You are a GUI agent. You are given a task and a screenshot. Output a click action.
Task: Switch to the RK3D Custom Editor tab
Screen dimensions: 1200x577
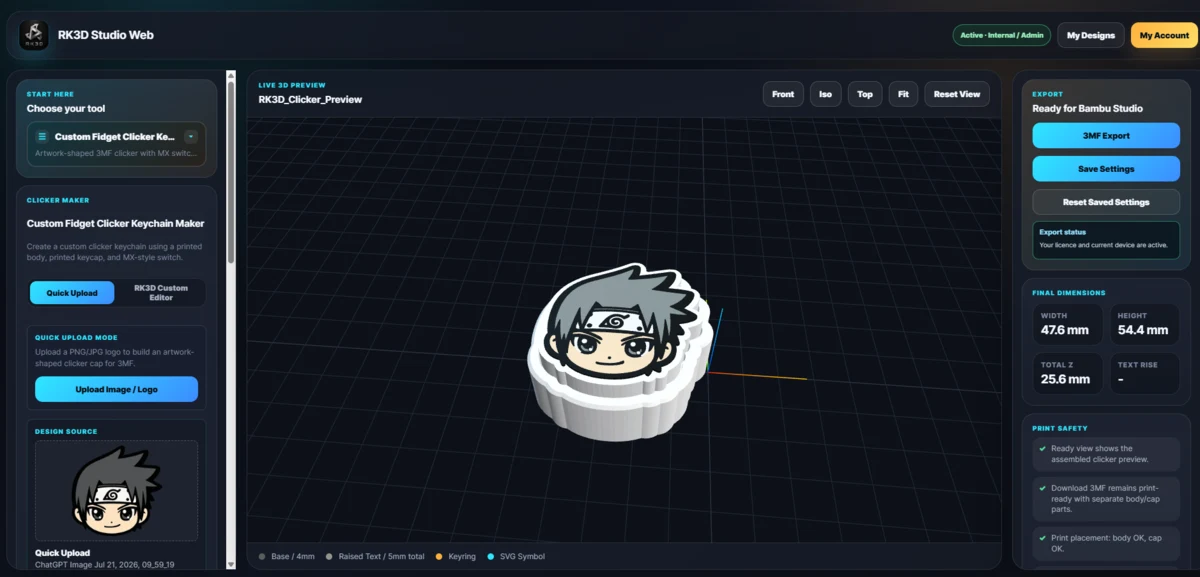161,293
